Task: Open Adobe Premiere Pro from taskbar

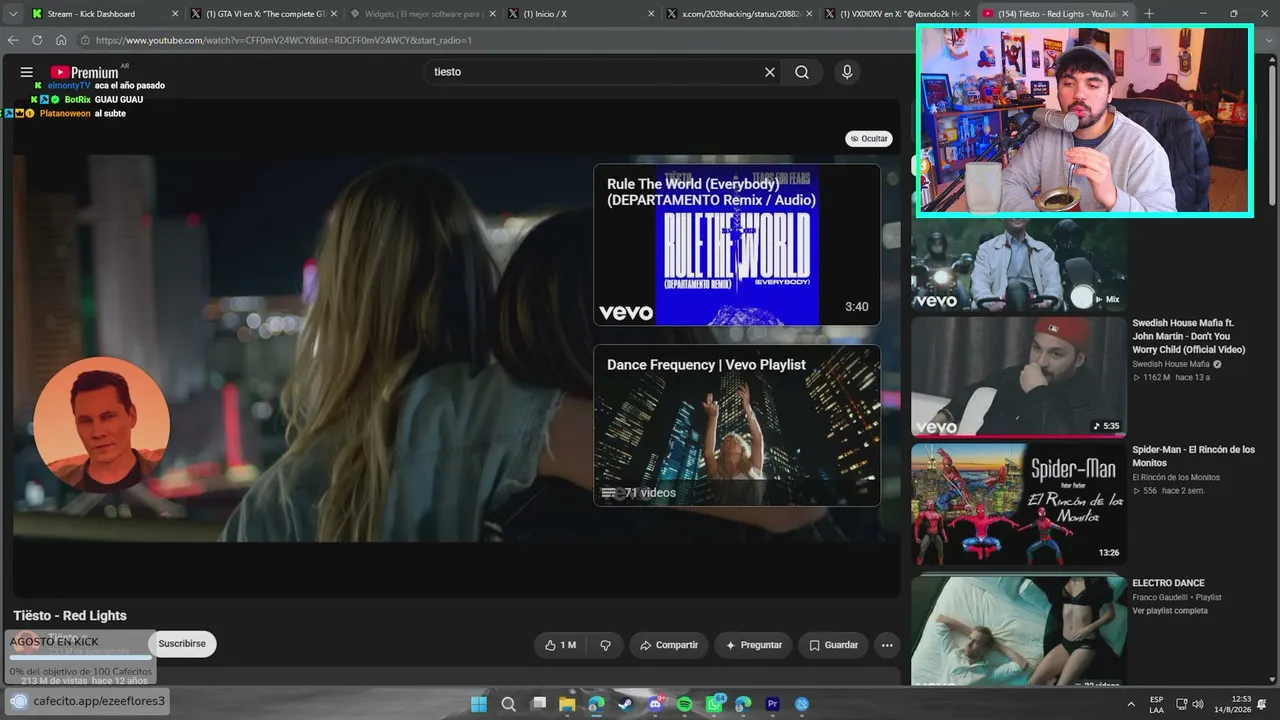Action: pyautogui.click(x=772, y=704)
